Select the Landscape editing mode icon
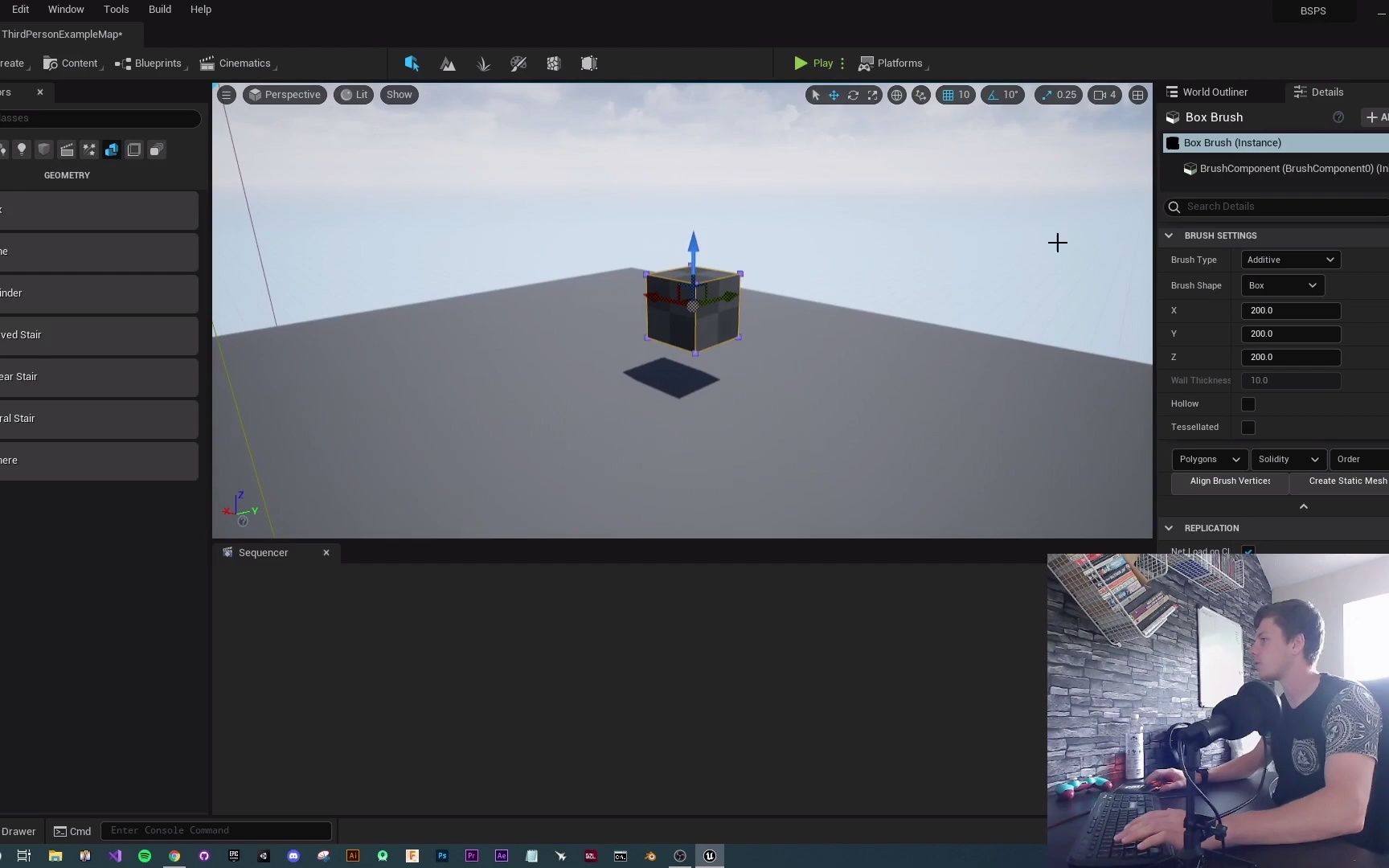 448,63
